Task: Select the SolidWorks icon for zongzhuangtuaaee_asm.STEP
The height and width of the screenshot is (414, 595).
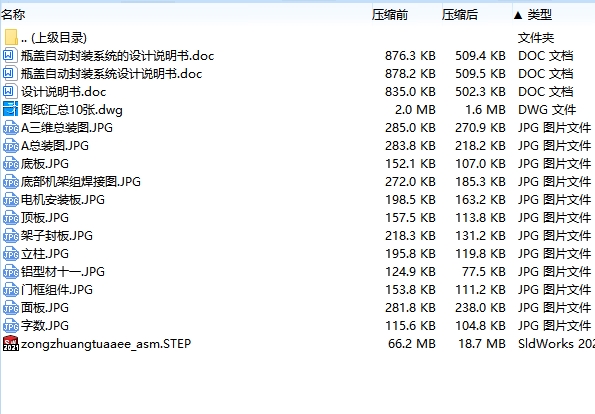Action: [10, 344]
